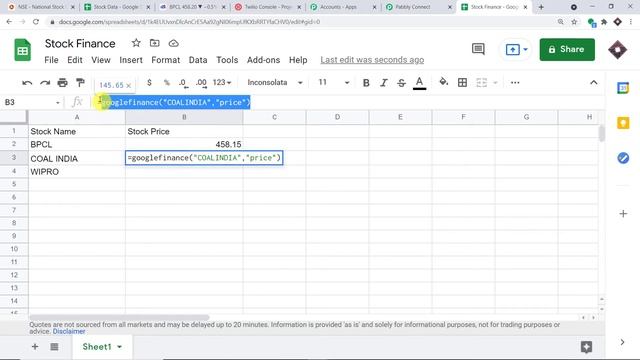Open the all sheets list icon

(54, 347)
